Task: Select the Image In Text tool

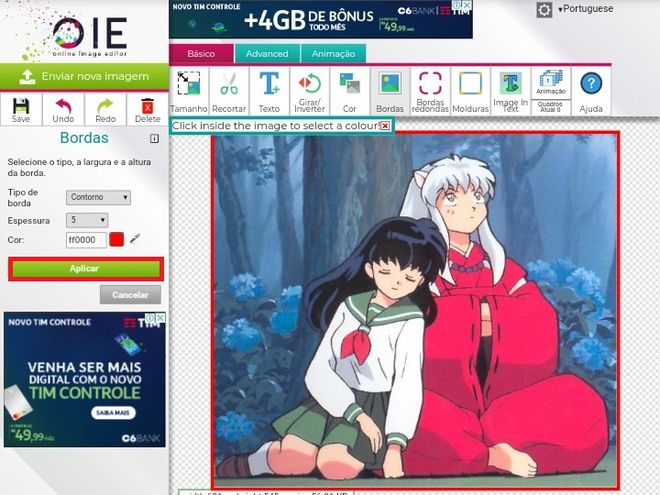Action: [x=511, y=91]
